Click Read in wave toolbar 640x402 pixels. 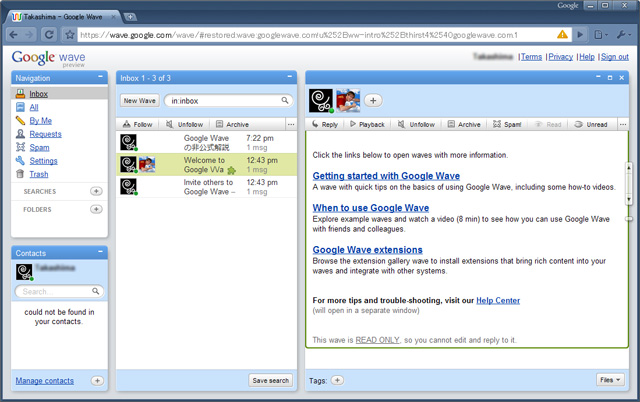(x=548, y=124)
